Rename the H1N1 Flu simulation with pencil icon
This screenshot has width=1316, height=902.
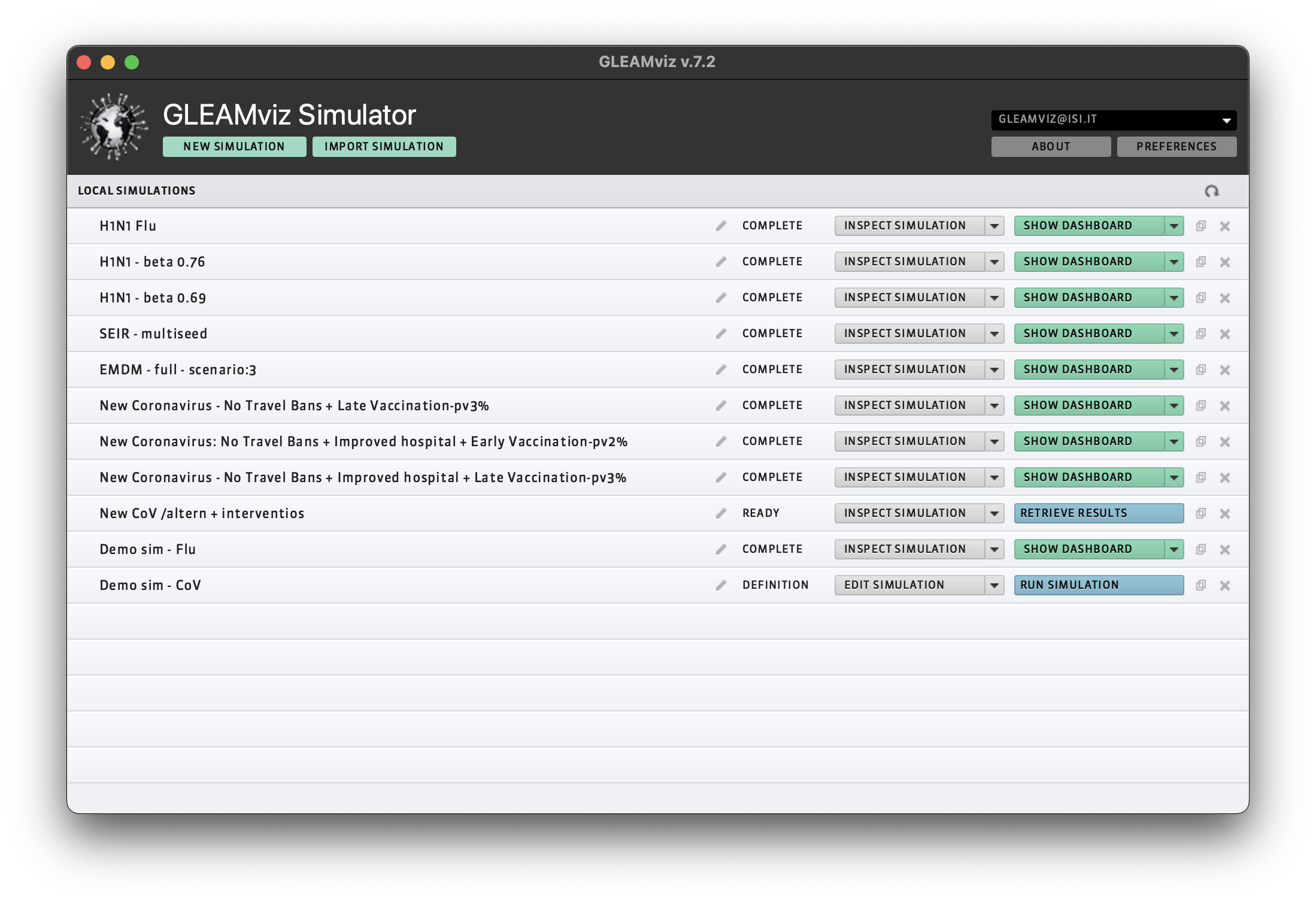point(721,226)
